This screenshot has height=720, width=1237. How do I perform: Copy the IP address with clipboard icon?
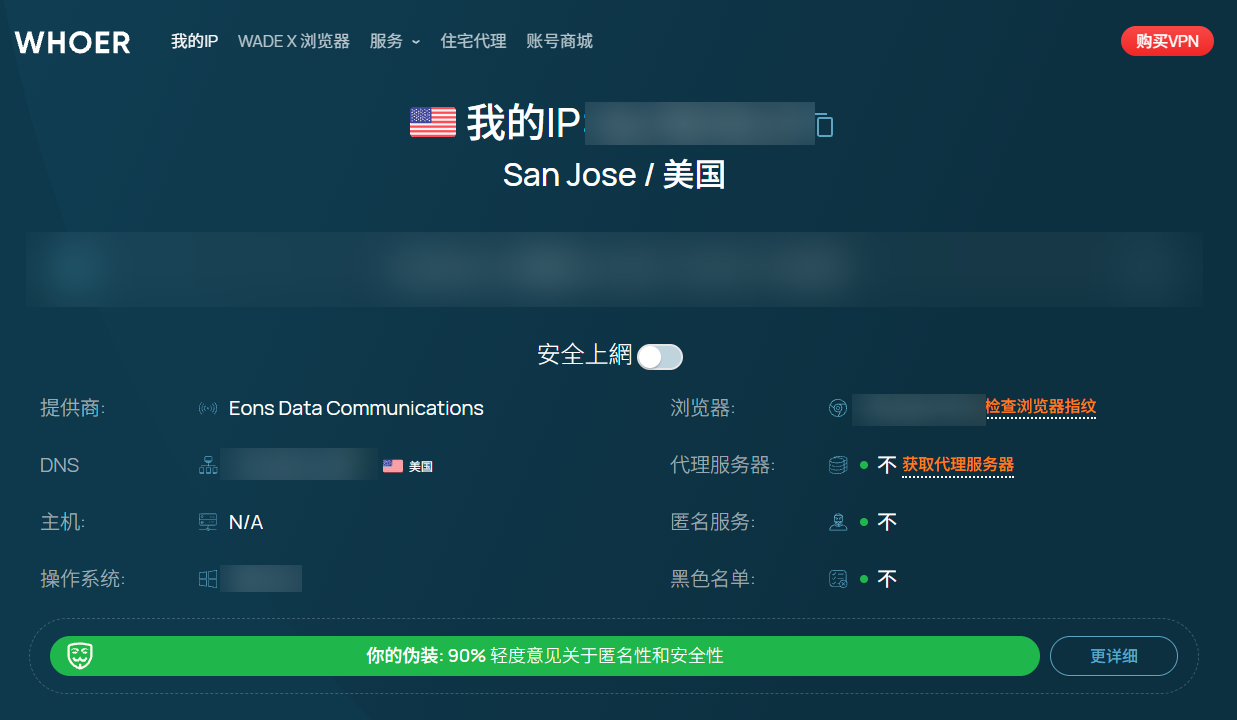tap(824, 125)
